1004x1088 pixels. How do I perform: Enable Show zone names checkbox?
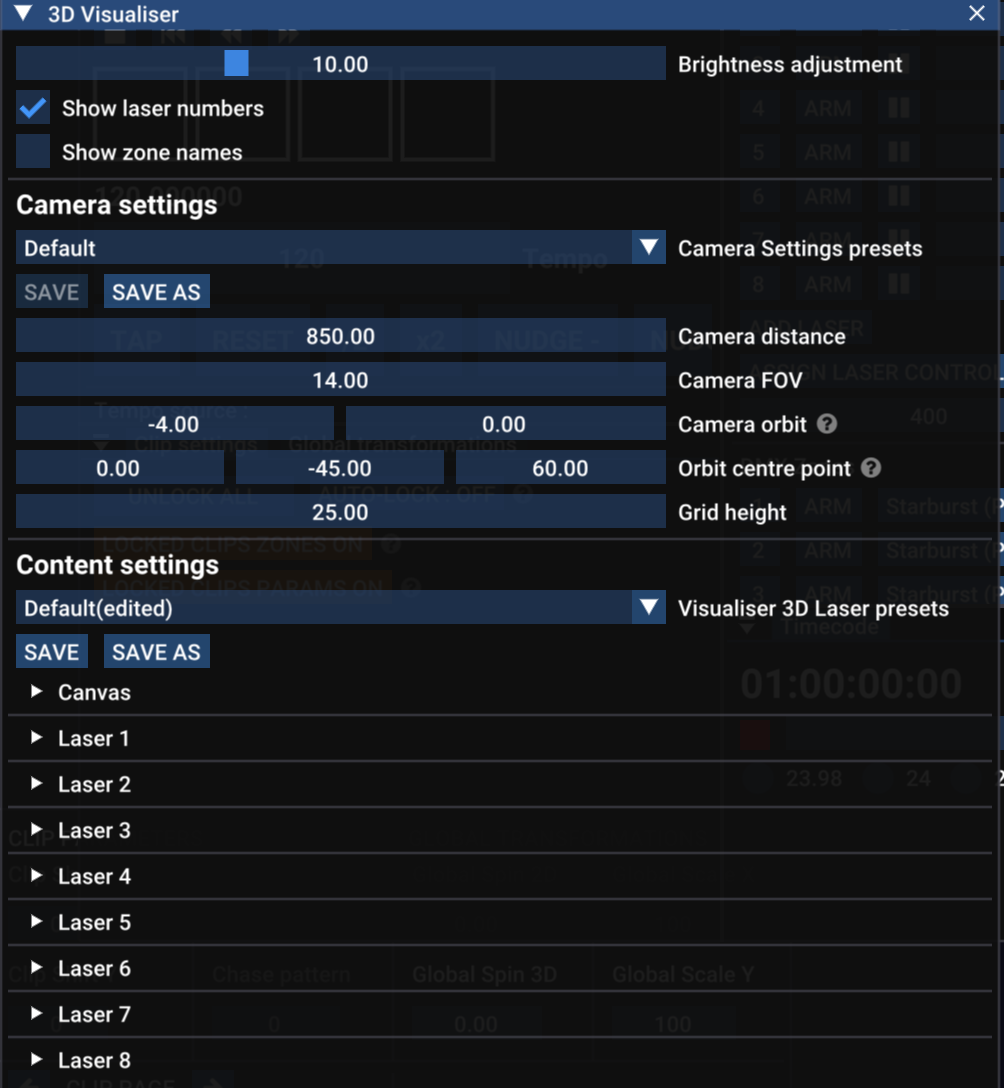33,152
